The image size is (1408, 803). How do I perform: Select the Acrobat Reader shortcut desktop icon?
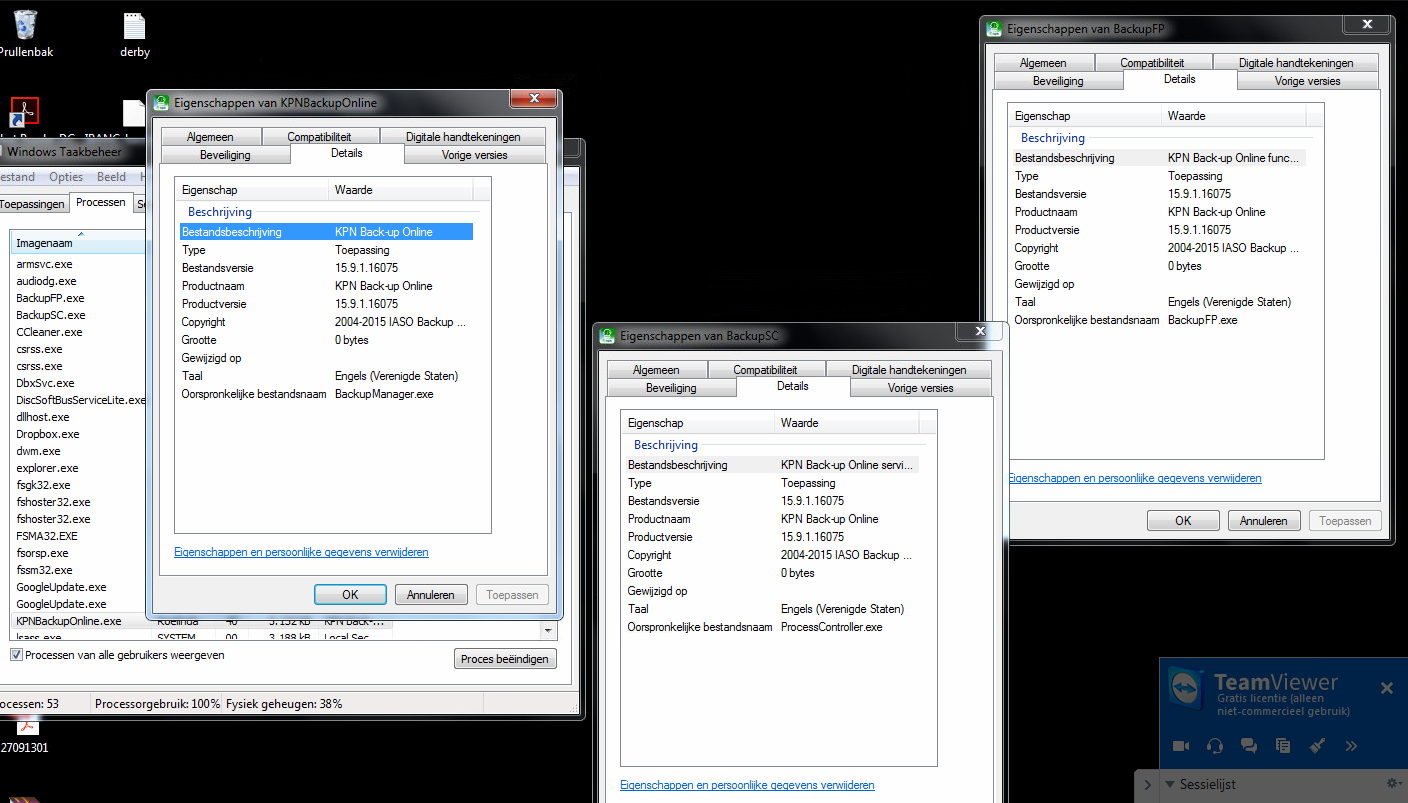click(25, 111)
